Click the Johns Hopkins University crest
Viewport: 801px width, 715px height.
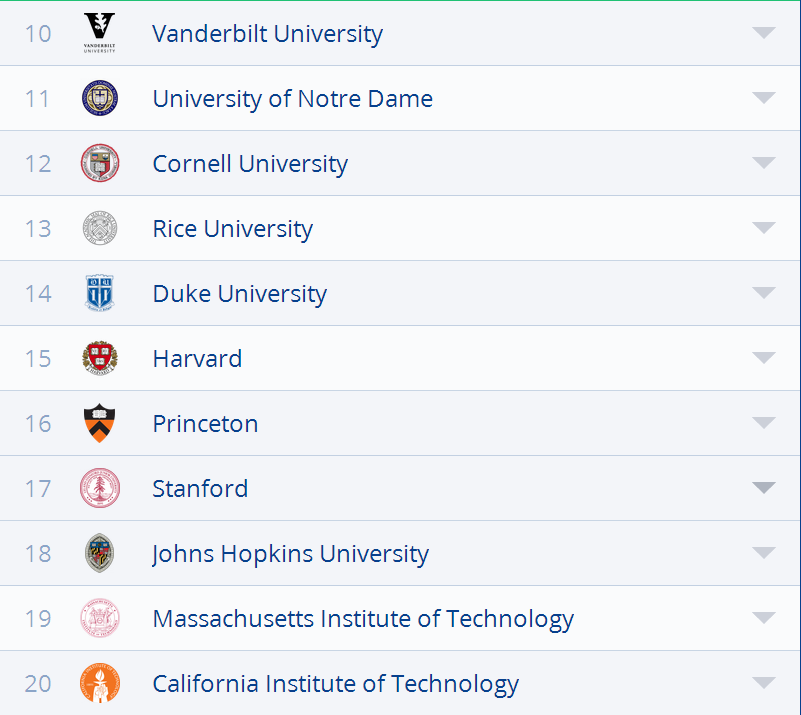pos(100,553)
